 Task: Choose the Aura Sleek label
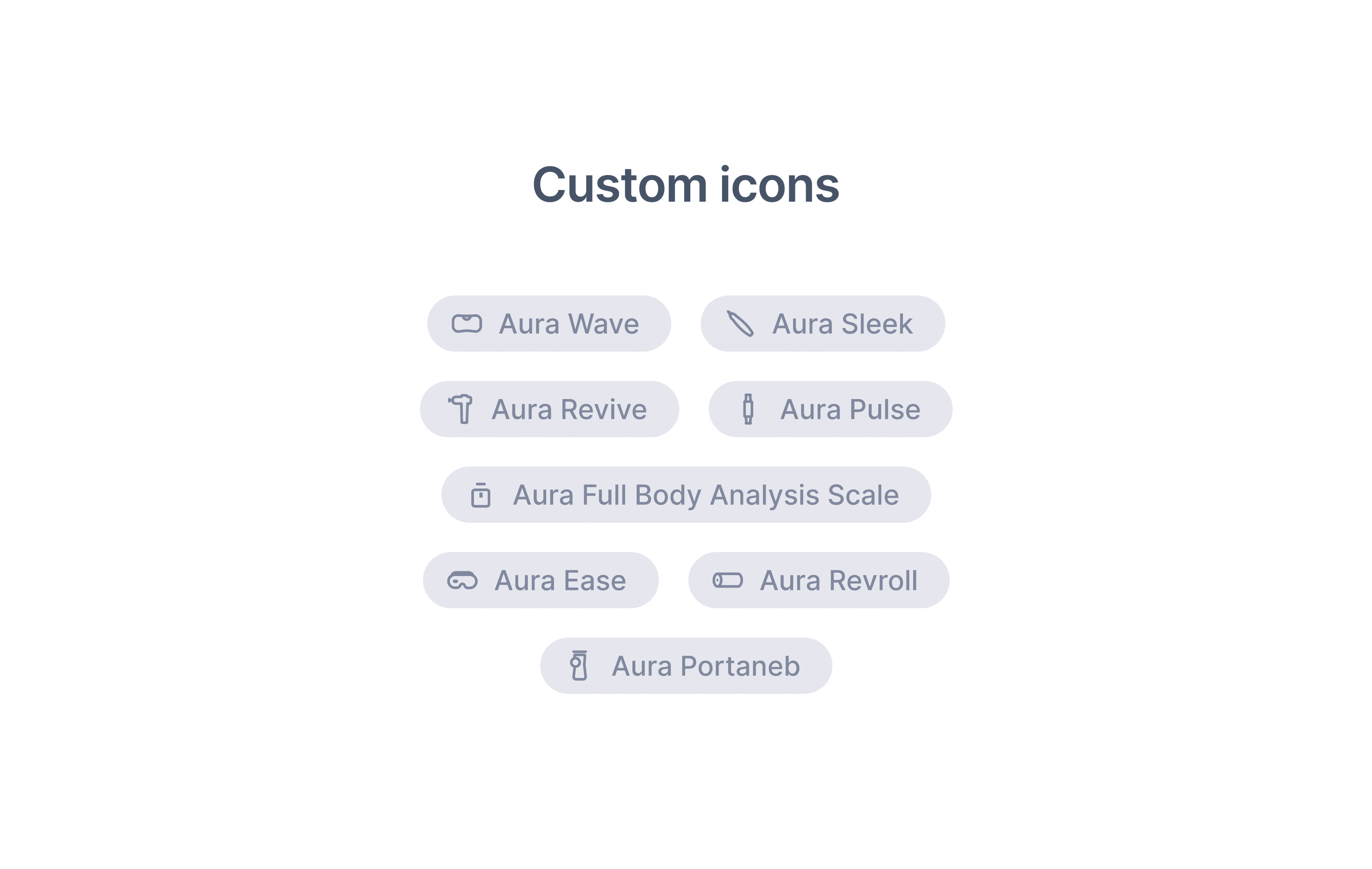pyautogui.click(x=842, y=324)
